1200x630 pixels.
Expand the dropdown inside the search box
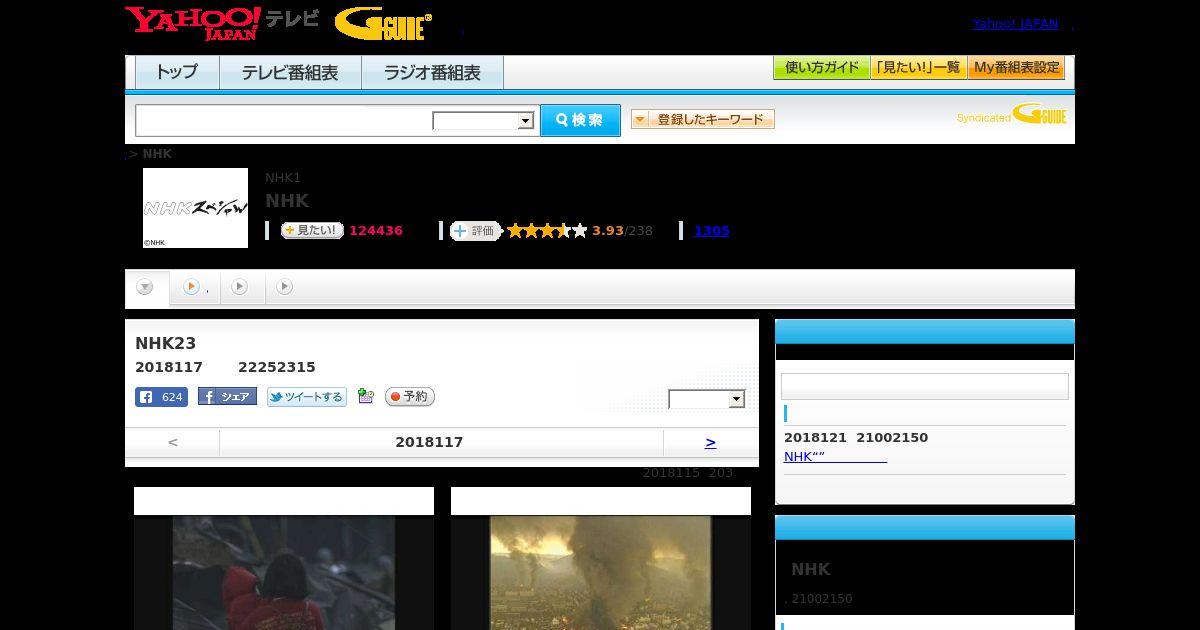pos(484,121)
